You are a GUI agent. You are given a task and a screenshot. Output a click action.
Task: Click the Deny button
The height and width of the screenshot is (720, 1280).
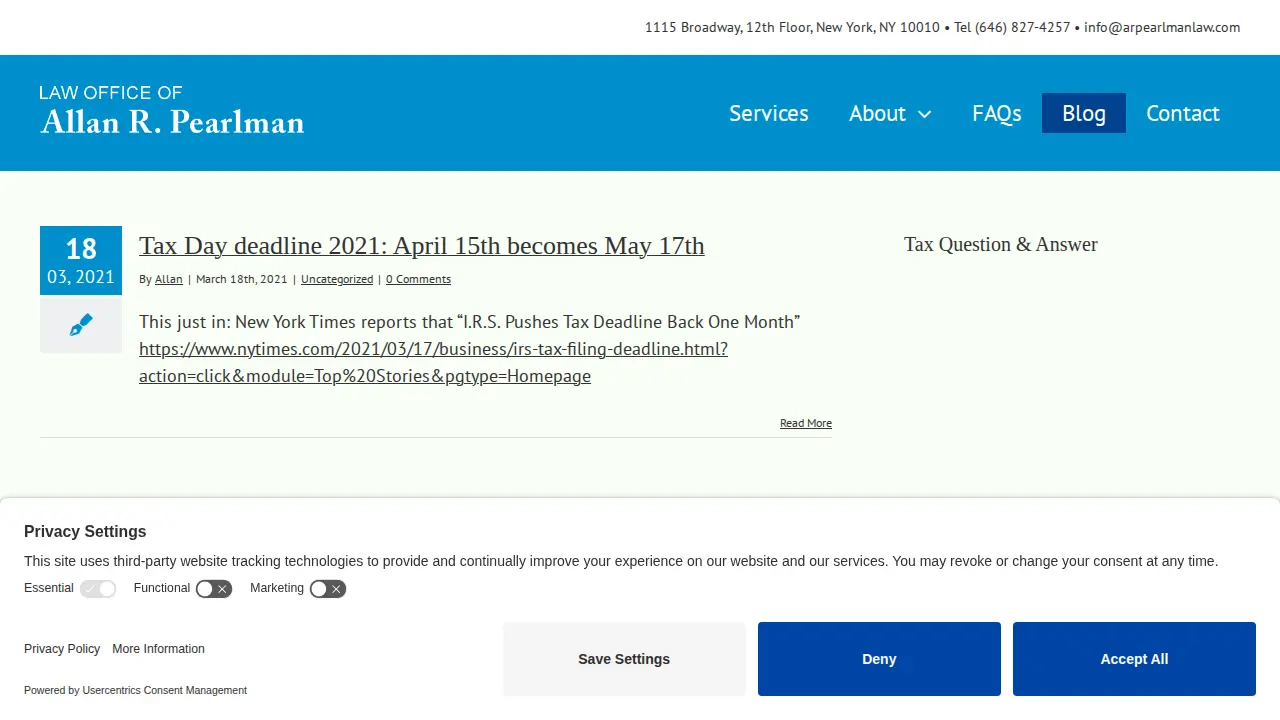879,659
